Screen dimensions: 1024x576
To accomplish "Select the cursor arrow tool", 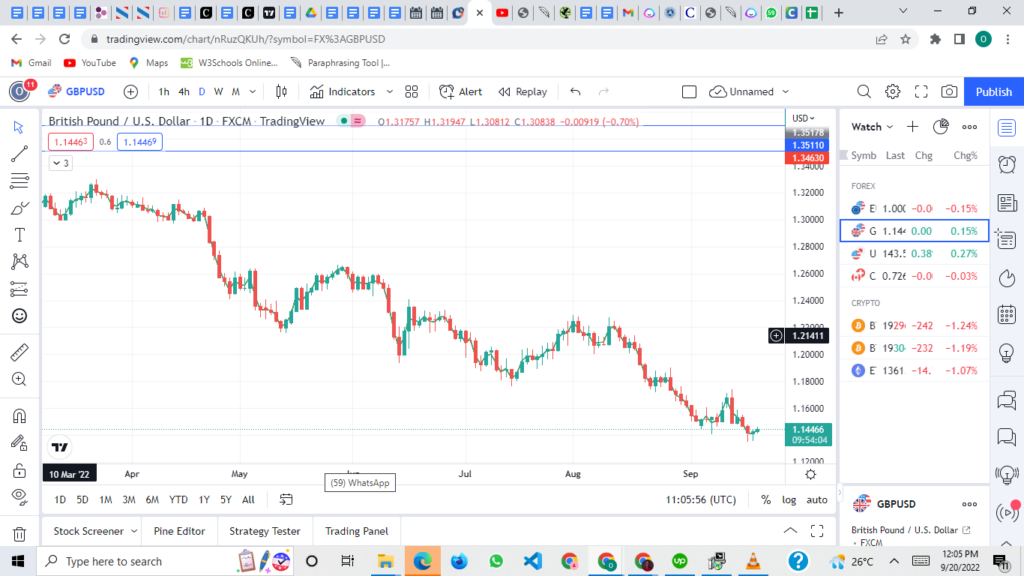I will coord(19,127).
